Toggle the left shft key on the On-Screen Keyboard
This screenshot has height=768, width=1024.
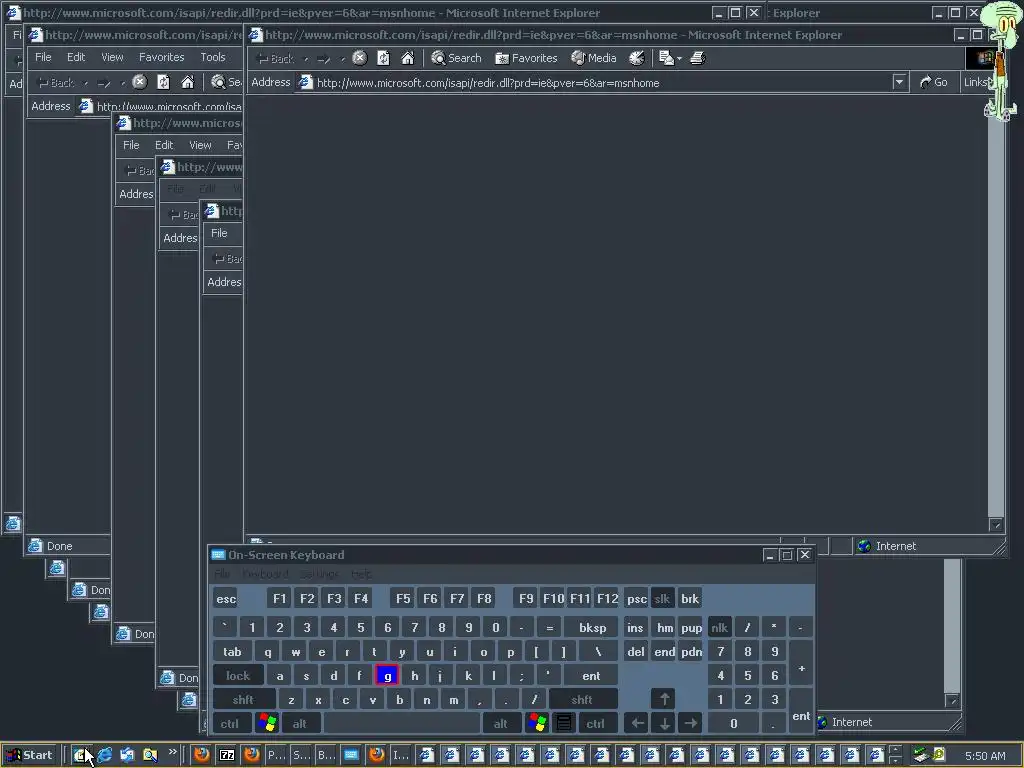[243, 699]
